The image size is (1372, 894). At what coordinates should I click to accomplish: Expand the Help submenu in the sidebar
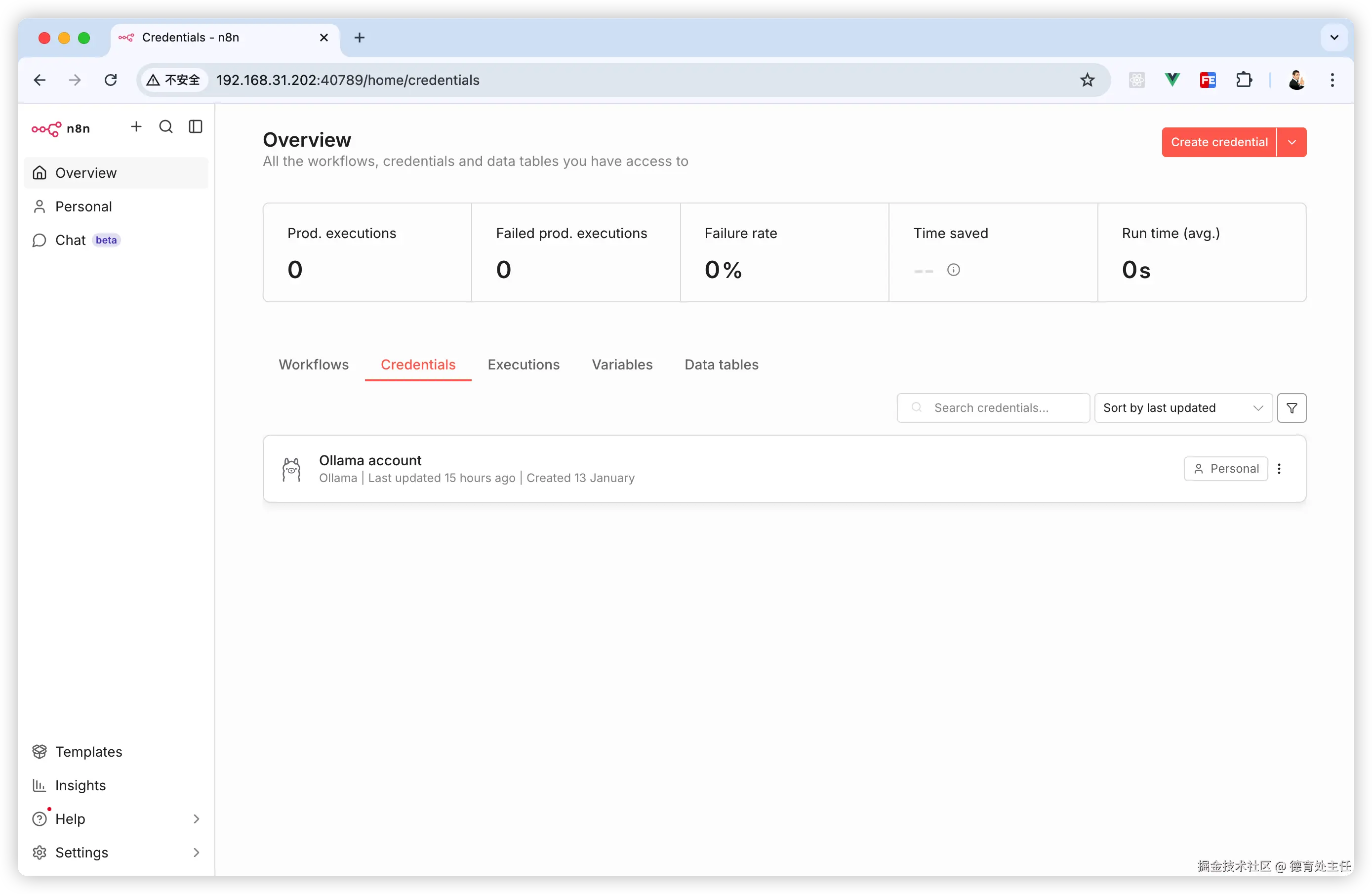tap(196, 819)
